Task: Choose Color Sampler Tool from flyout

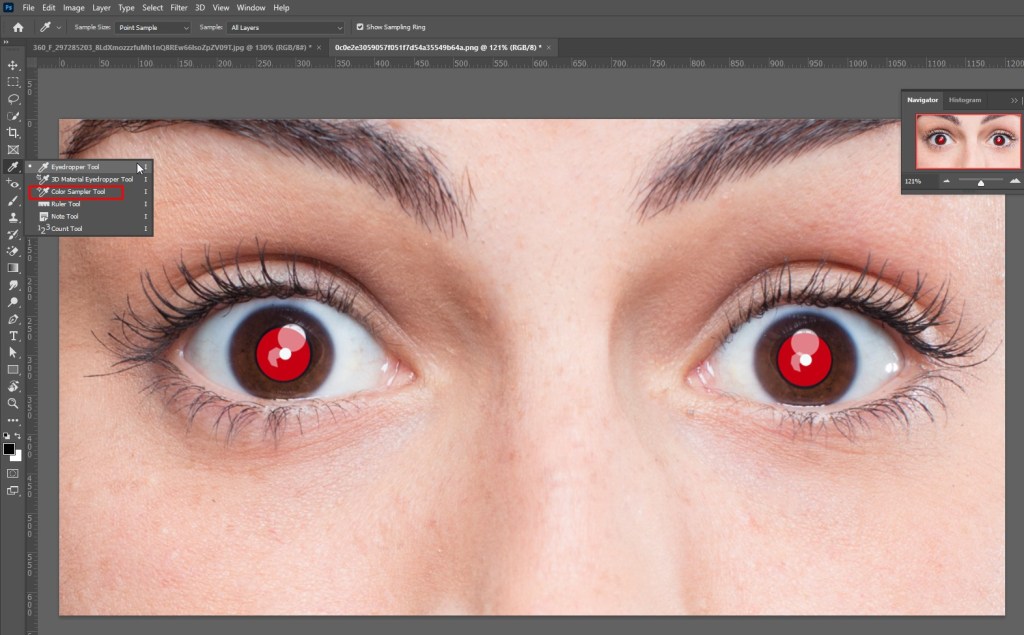Action: (x=78, y=191)
